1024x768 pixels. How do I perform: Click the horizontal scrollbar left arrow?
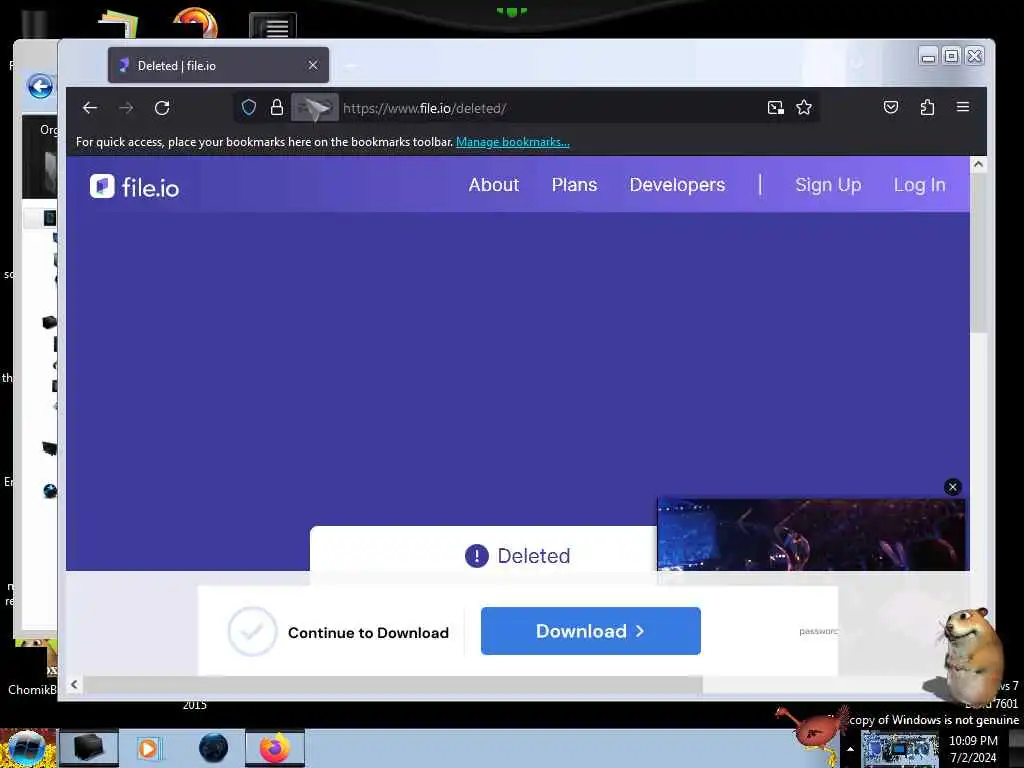(x=74, y=684)
